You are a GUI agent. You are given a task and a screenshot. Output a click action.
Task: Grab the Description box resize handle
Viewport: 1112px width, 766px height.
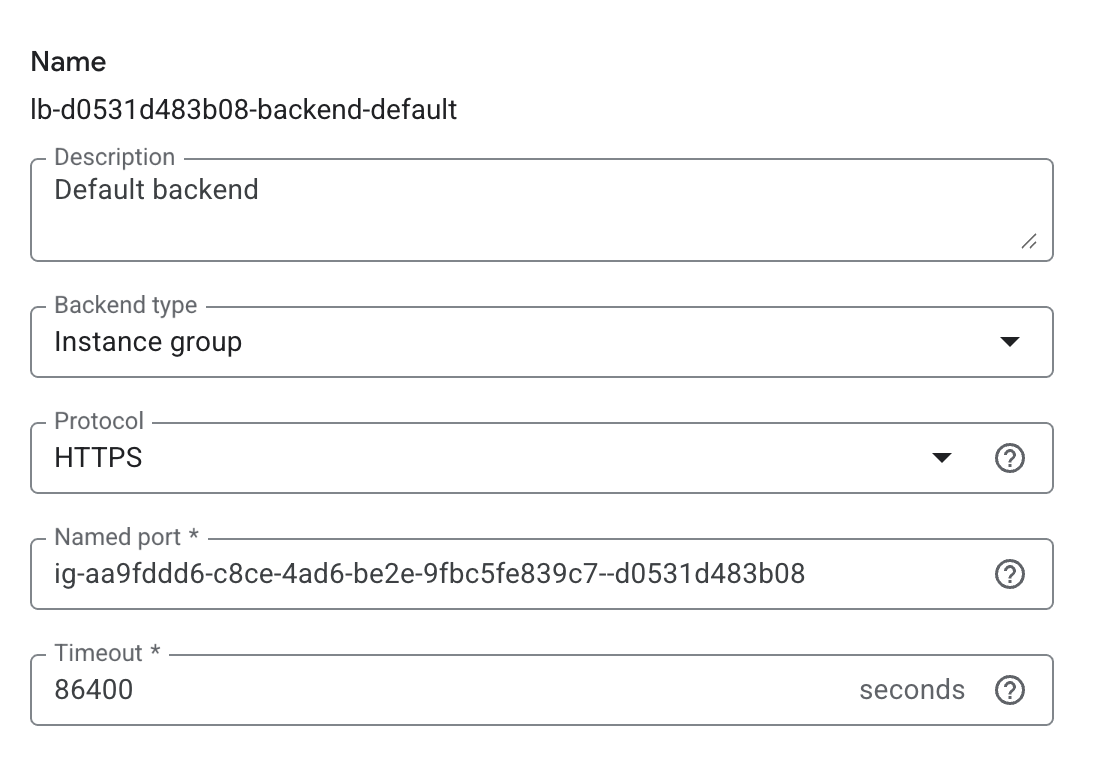(1028, 242)
